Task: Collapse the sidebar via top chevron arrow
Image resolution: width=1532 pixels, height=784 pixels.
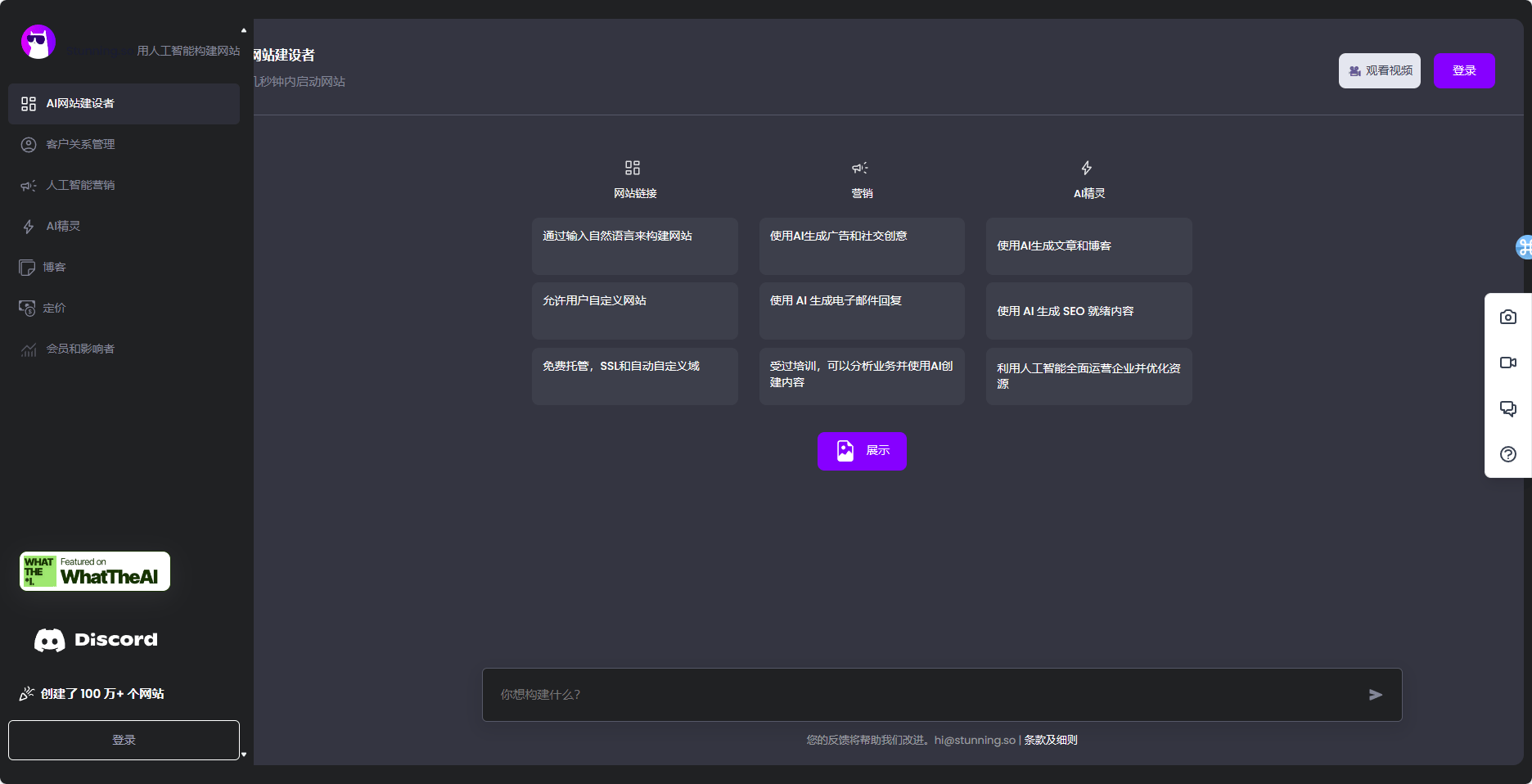Action: click(243, 29)
